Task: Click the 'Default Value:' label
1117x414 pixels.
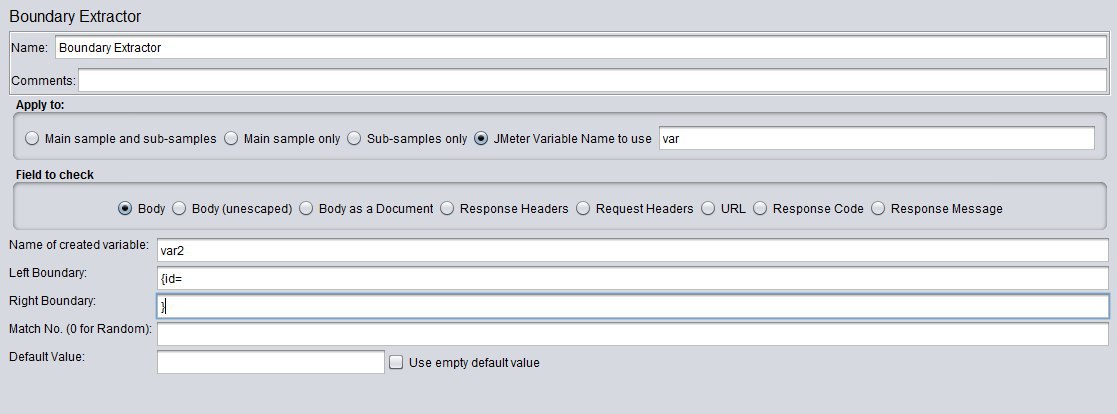Action: 46,357
